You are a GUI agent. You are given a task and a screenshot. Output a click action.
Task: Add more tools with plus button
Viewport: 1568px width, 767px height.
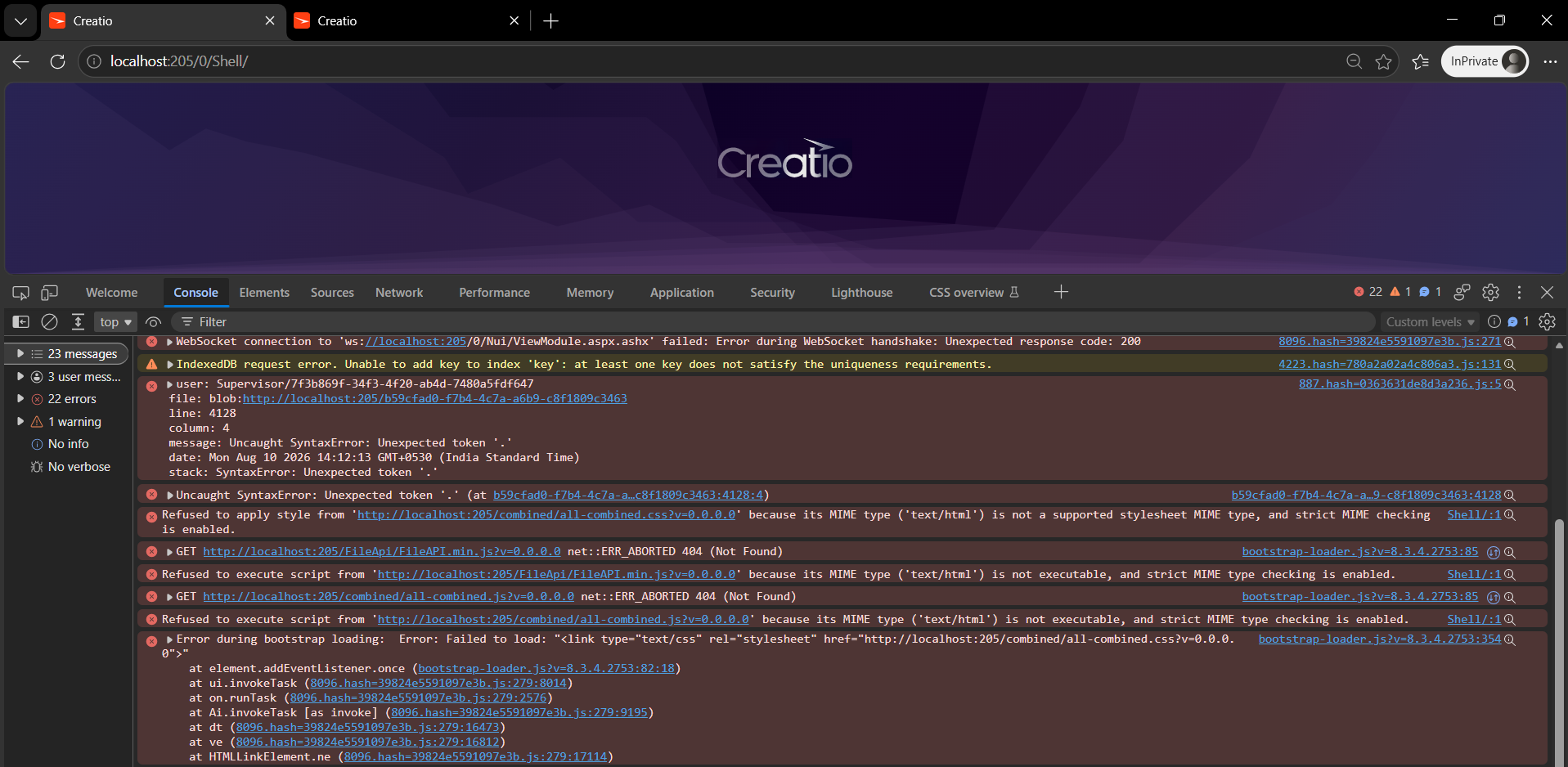click(x=1061, y=293)
